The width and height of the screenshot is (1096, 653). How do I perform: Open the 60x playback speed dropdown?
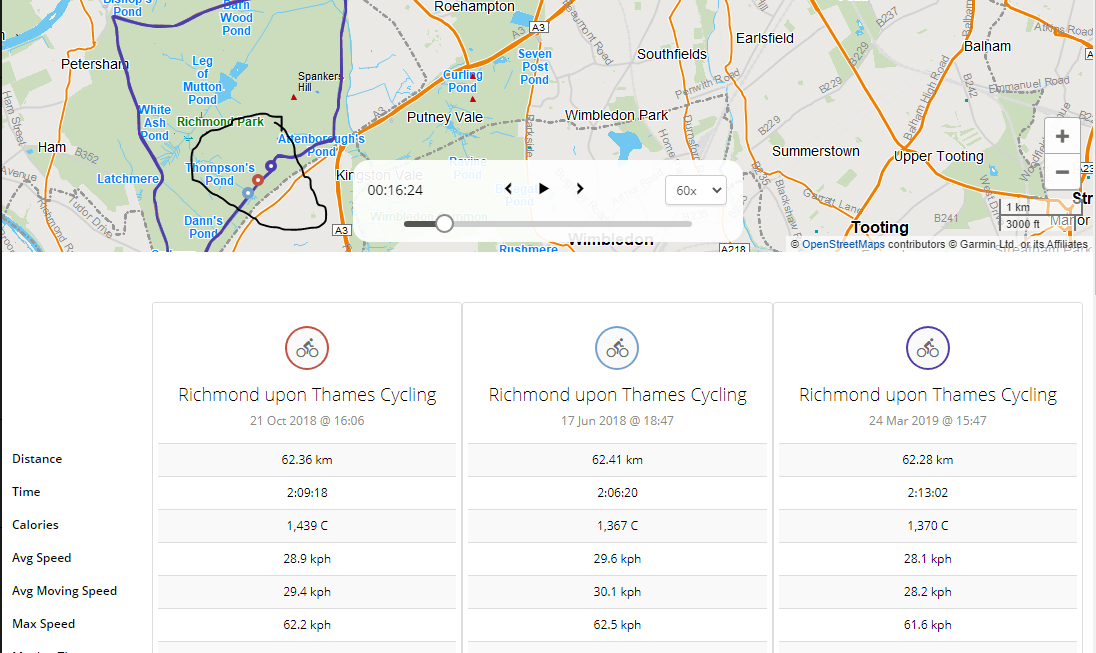pyautogui.click(x=695, y=190)
